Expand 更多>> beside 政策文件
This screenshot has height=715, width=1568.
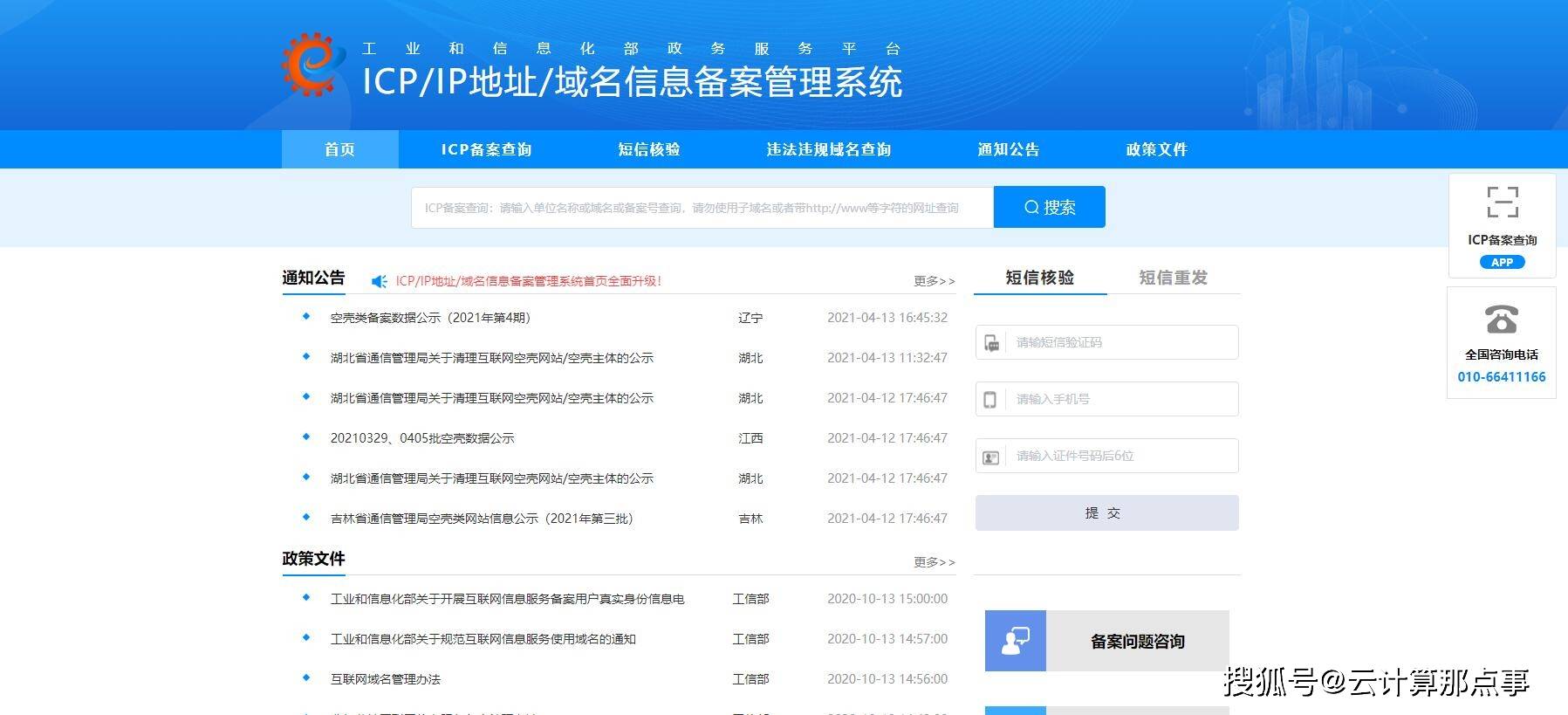pyautogui.click(x=934, y=562)
